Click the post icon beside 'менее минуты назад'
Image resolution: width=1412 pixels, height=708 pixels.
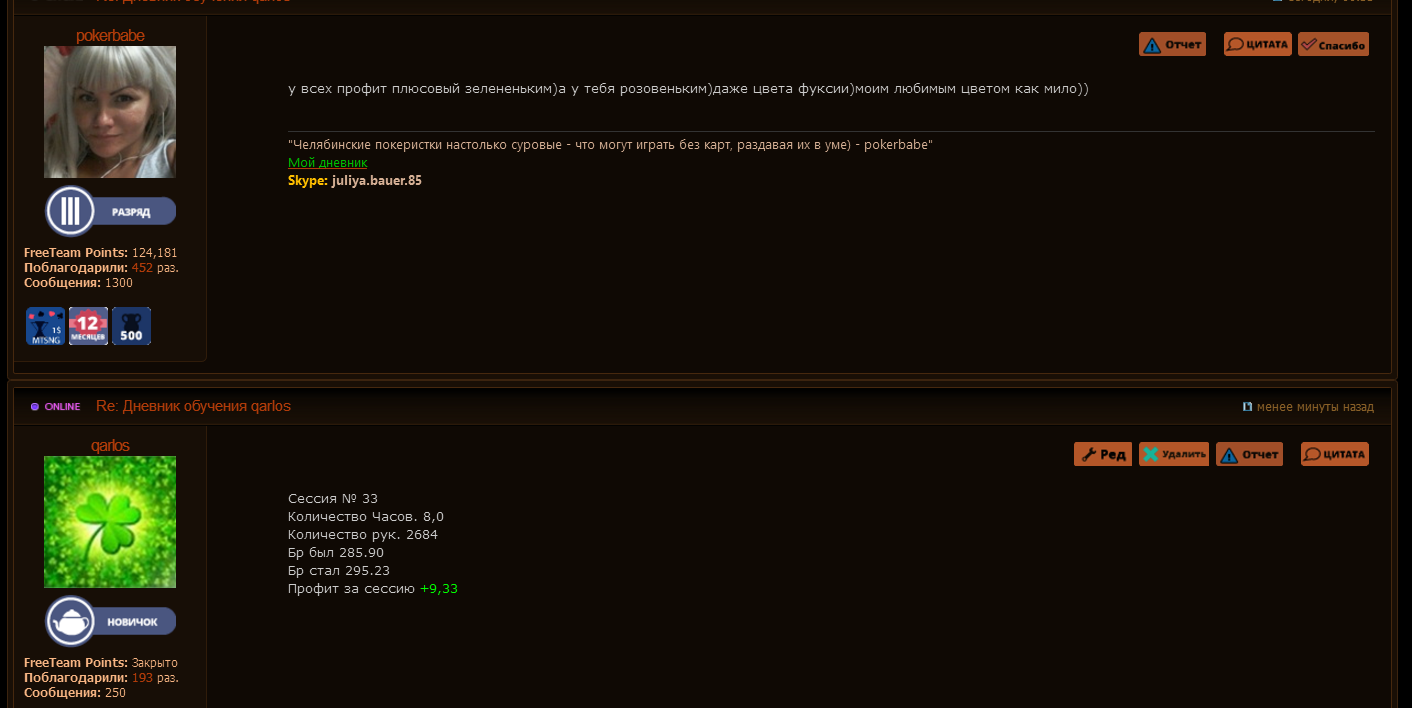[1247, 407]
